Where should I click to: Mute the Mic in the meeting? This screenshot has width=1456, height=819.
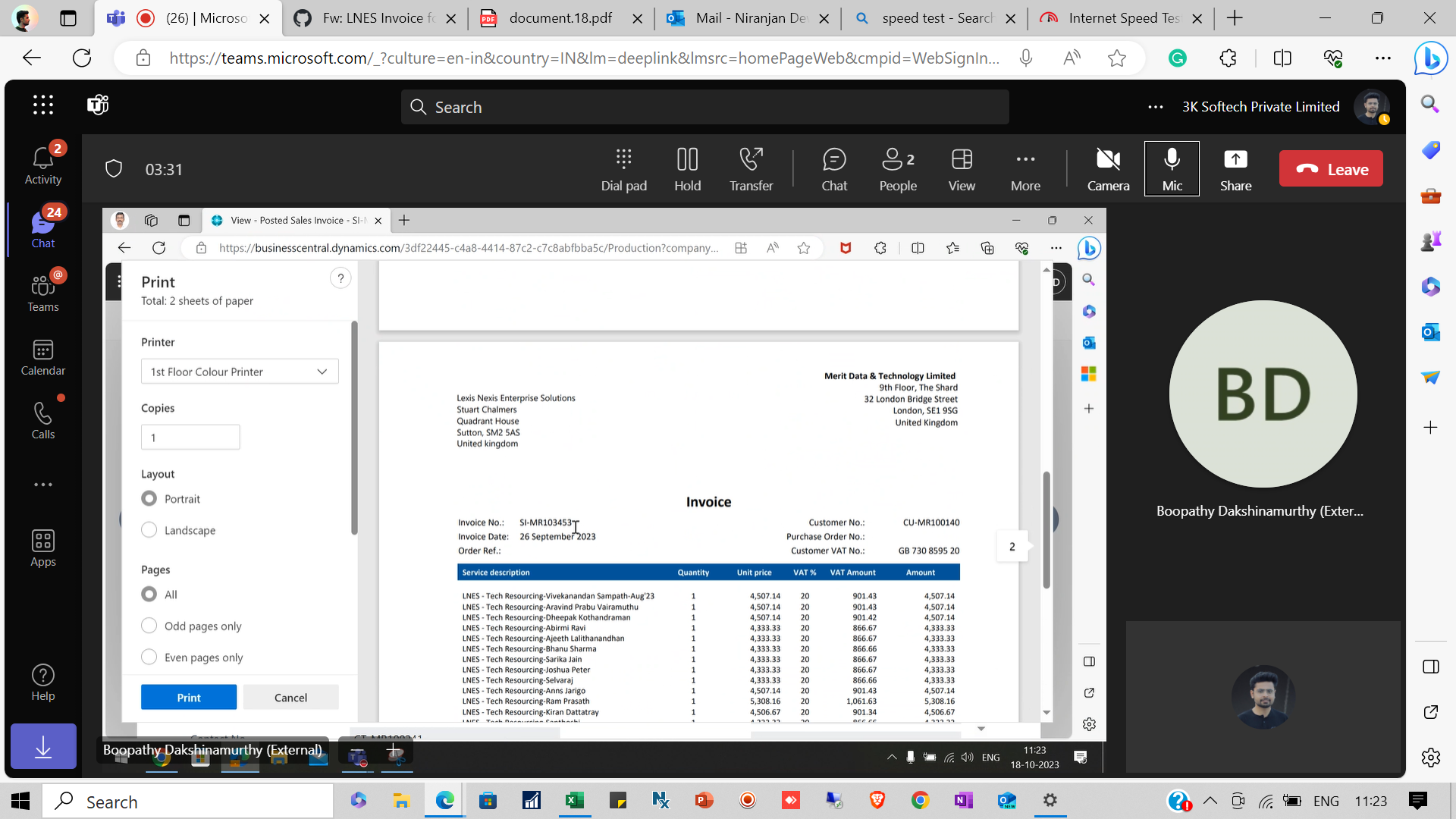point(1172,168)
